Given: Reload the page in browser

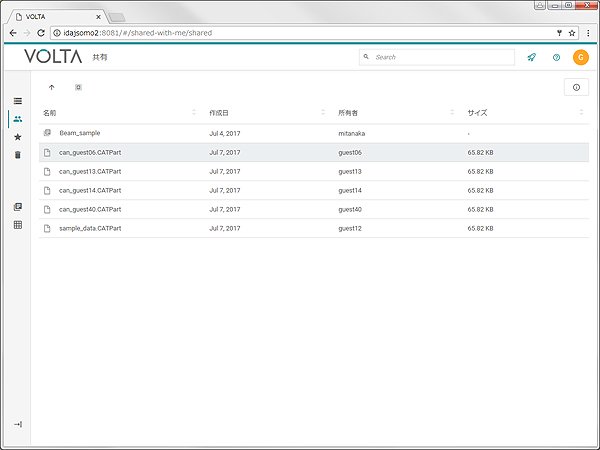Looking at the screenshot, I should 41,33.
